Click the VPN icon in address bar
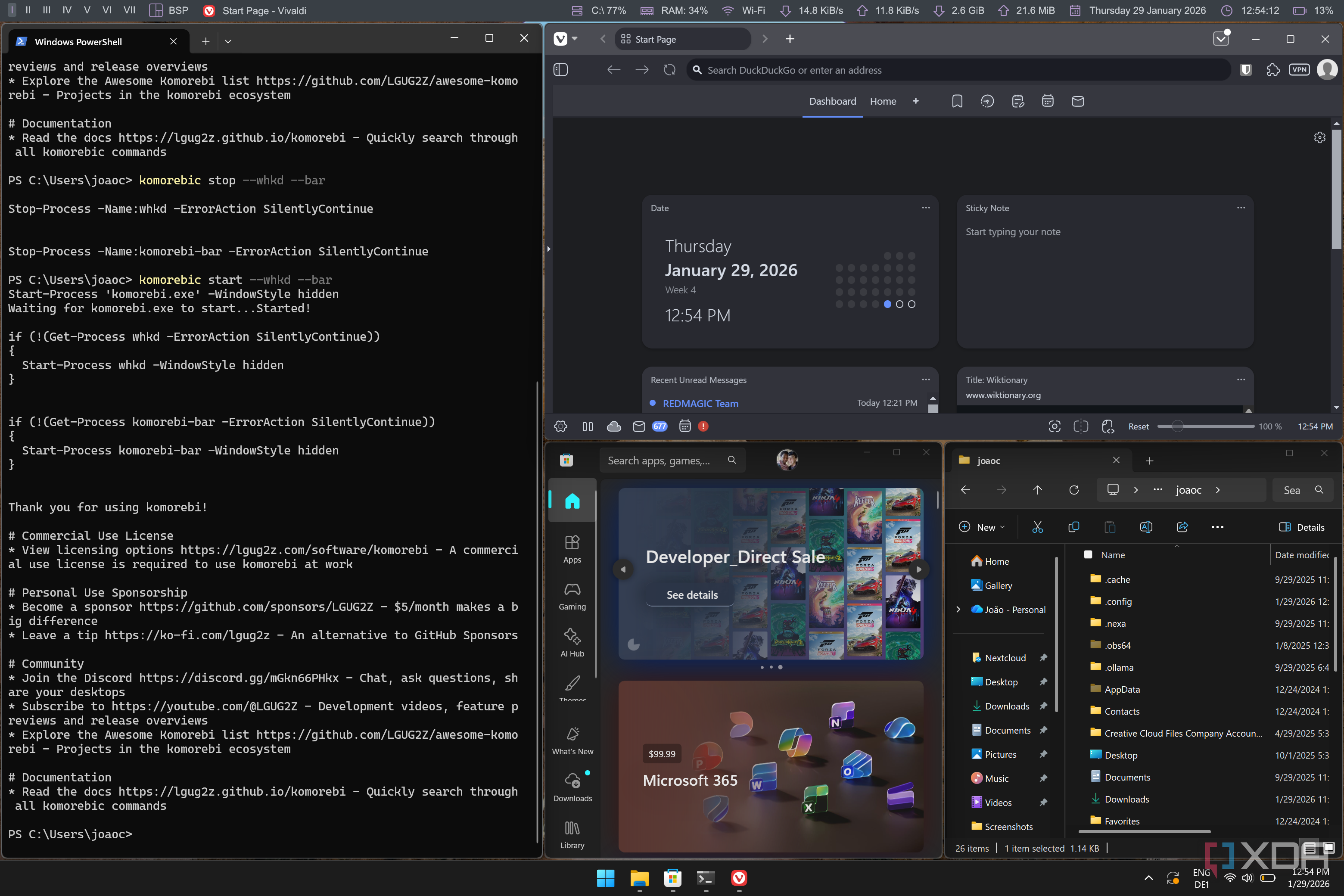Screen dimensions: 1344x896 [1299, 70]
